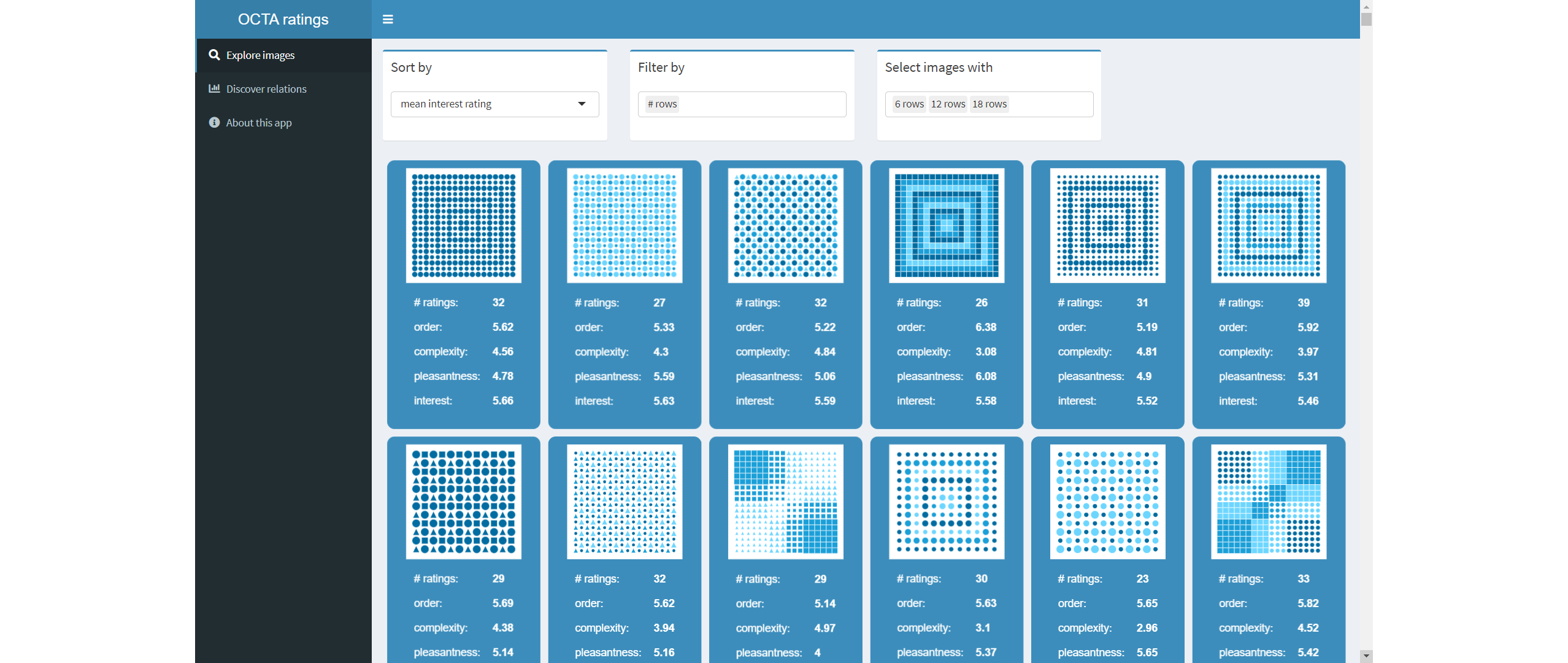Open the Discover relations menu item
This screenshot has height=663, width=1568.
pyautogui.click(x=266, y=89)
